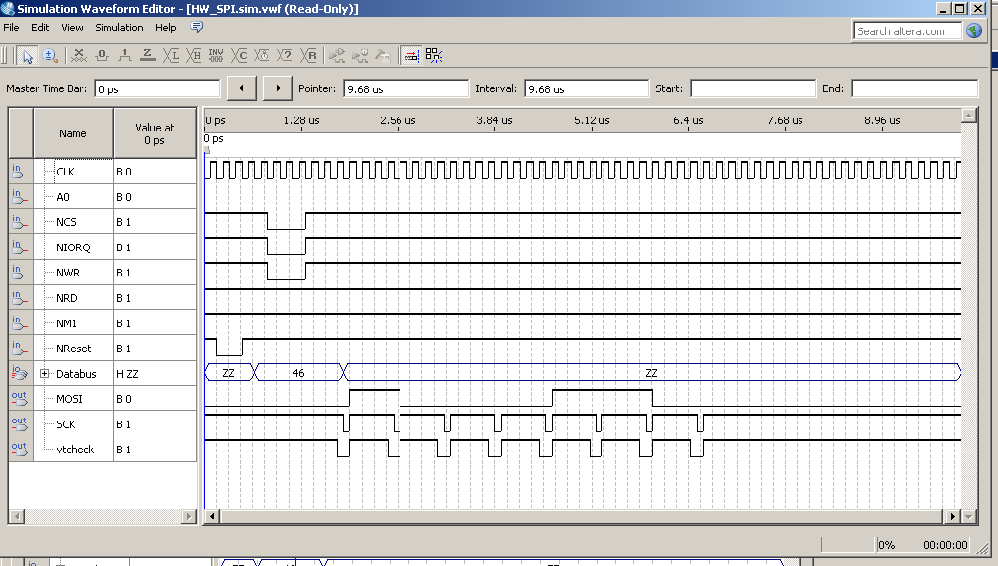
Task: Move time bar to previous transition
Action: coord(242,88)
